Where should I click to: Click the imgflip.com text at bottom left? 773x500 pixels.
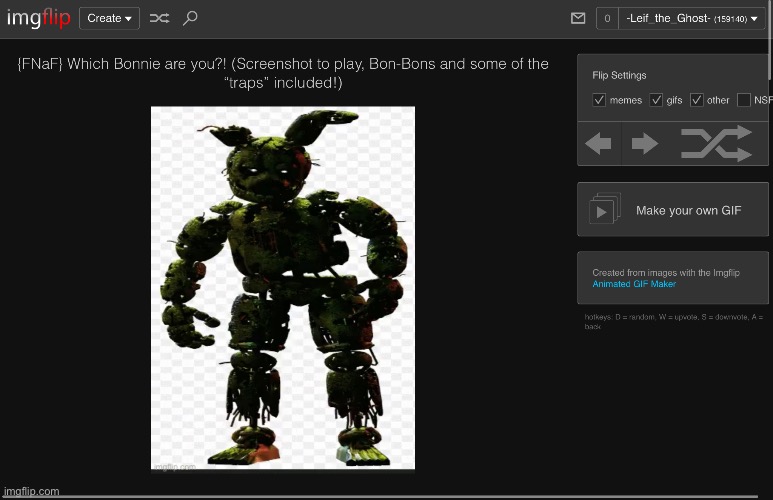tap(32, 491)
